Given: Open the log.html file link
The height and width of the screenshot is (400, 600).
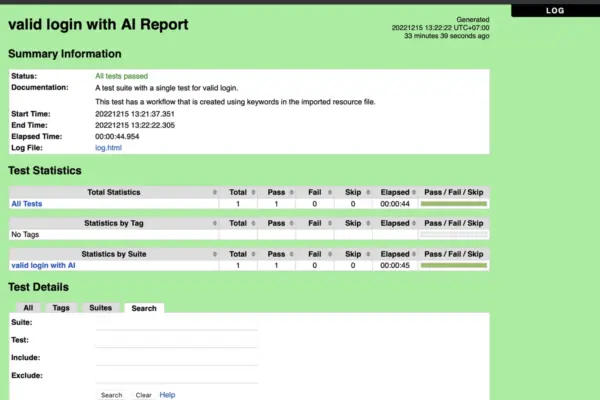Looking at the screenshot, I should [108, 147].
